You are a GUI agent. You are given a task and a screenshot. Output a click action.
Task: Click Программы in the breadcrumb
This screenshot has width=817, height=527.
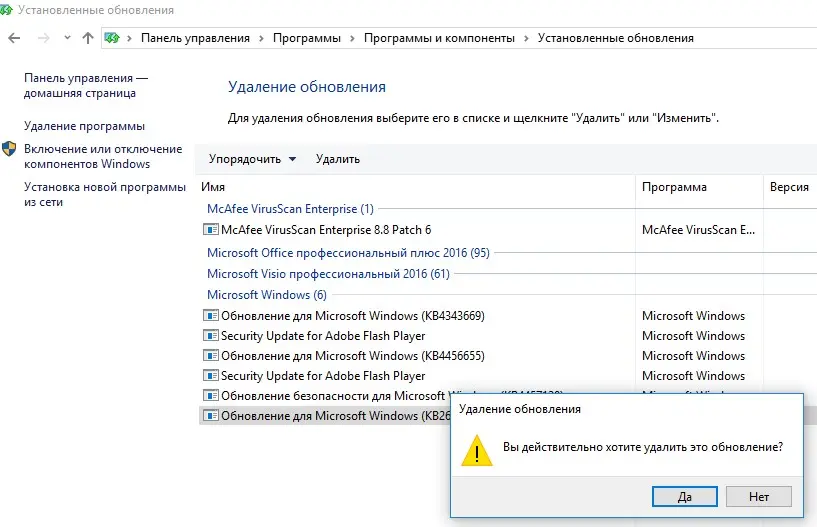click(x=307, y=38)
